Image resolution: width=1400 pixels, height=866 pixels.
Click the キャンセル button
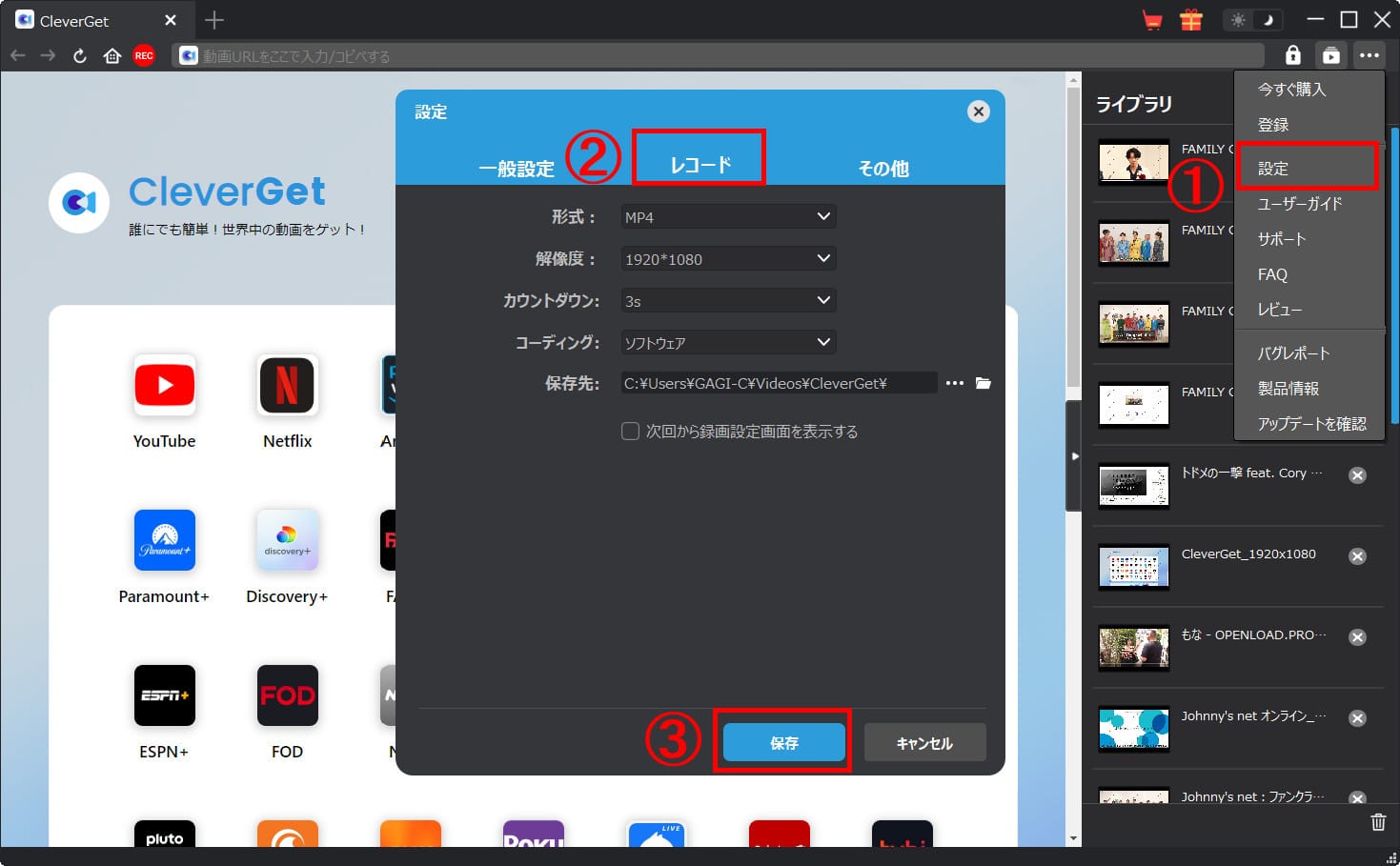924,743
